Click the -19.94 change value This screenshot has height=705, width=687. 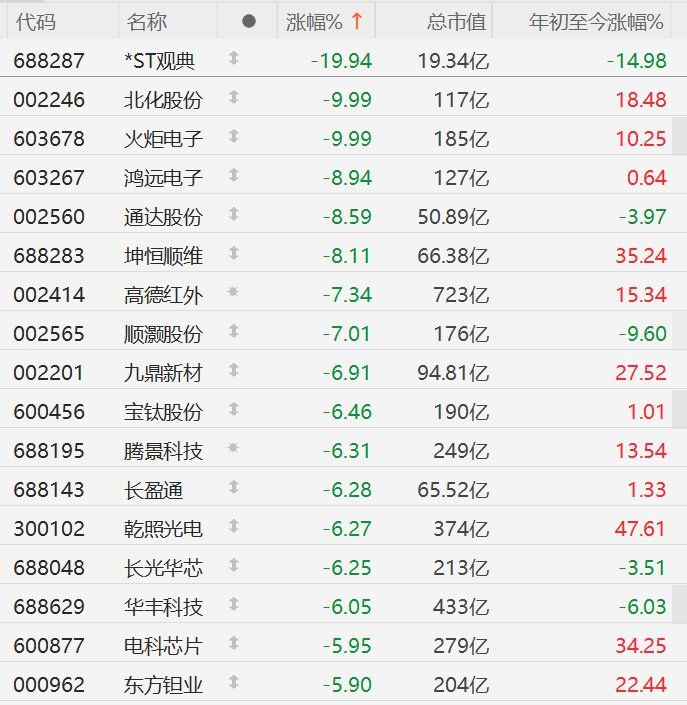tap(342, 61)
